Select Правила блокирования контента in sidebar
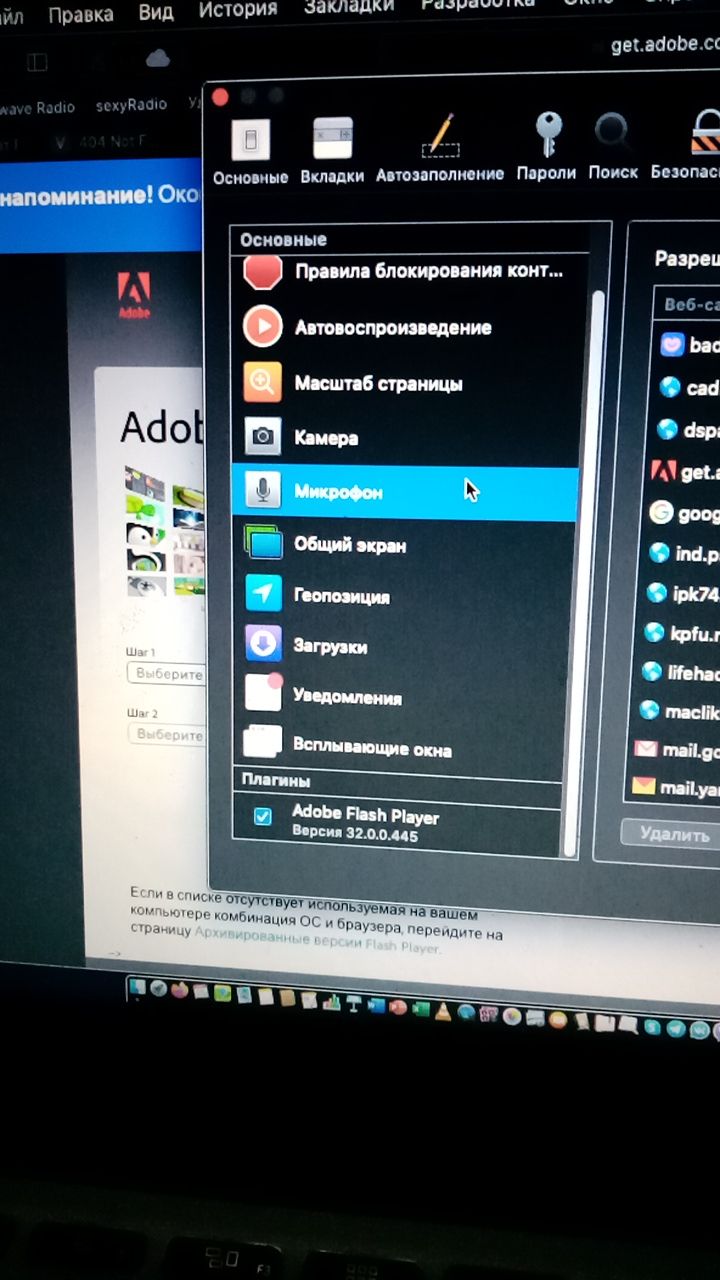 click(405, 271)
